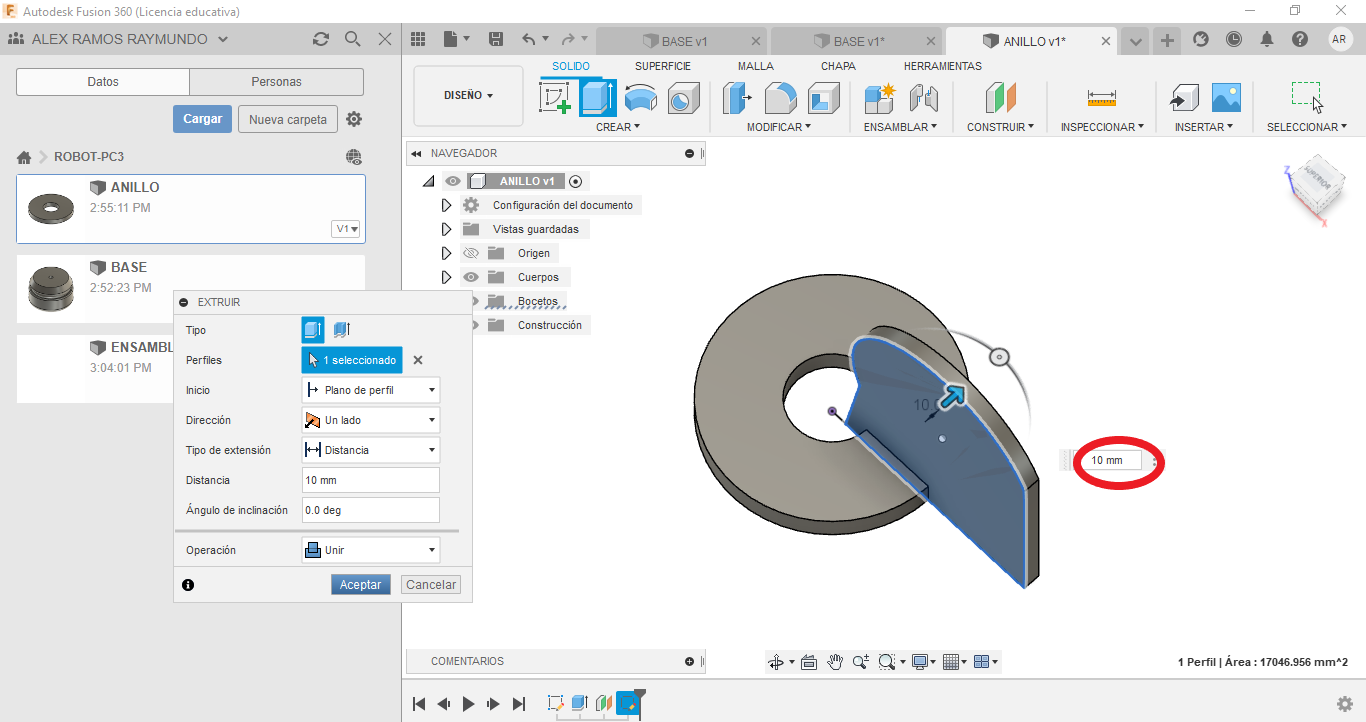Click the Save icon in toolbar
The height and width of the screenshot is (722, 1366).
(x=496, y=39)
